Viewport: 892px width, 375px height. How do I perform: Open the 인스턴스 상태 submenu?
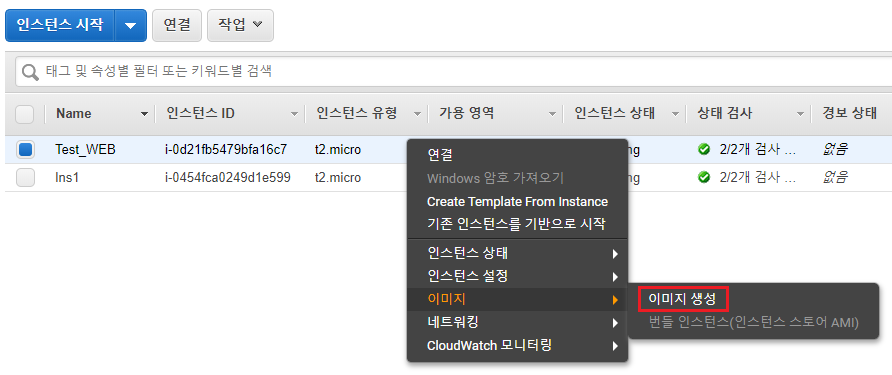pos(517,253)
